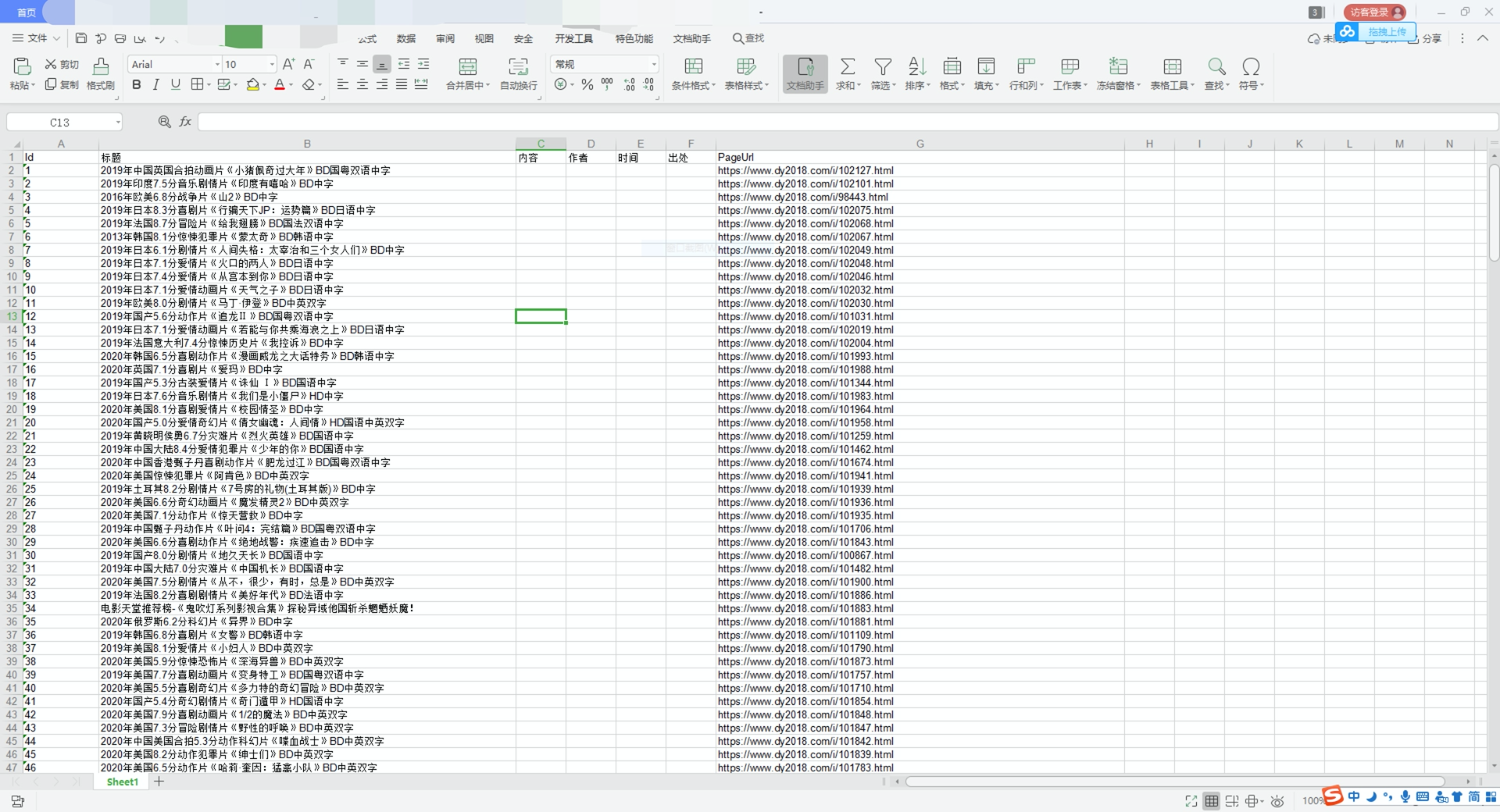Expand the Name Box dropdown arrow
The height and width of the screenshot is (812, 1500).
coord(118,122)
